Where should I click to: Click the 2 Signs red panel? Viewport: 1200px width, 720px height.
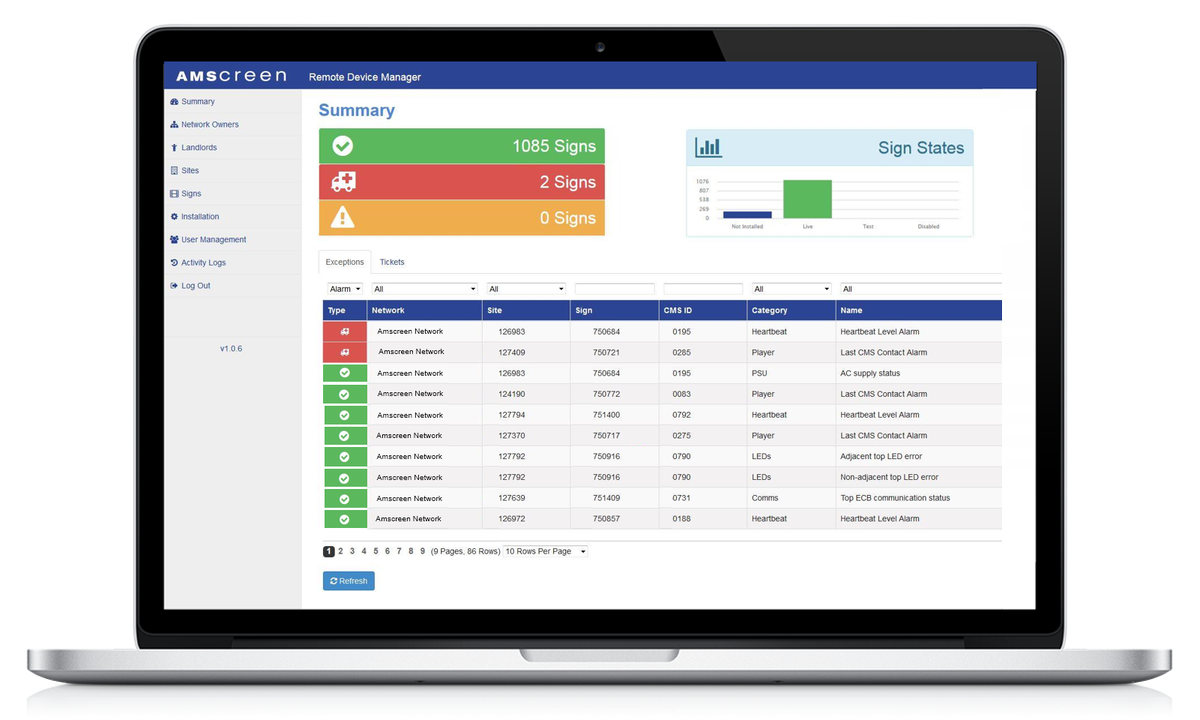click(x=462, y=182)
